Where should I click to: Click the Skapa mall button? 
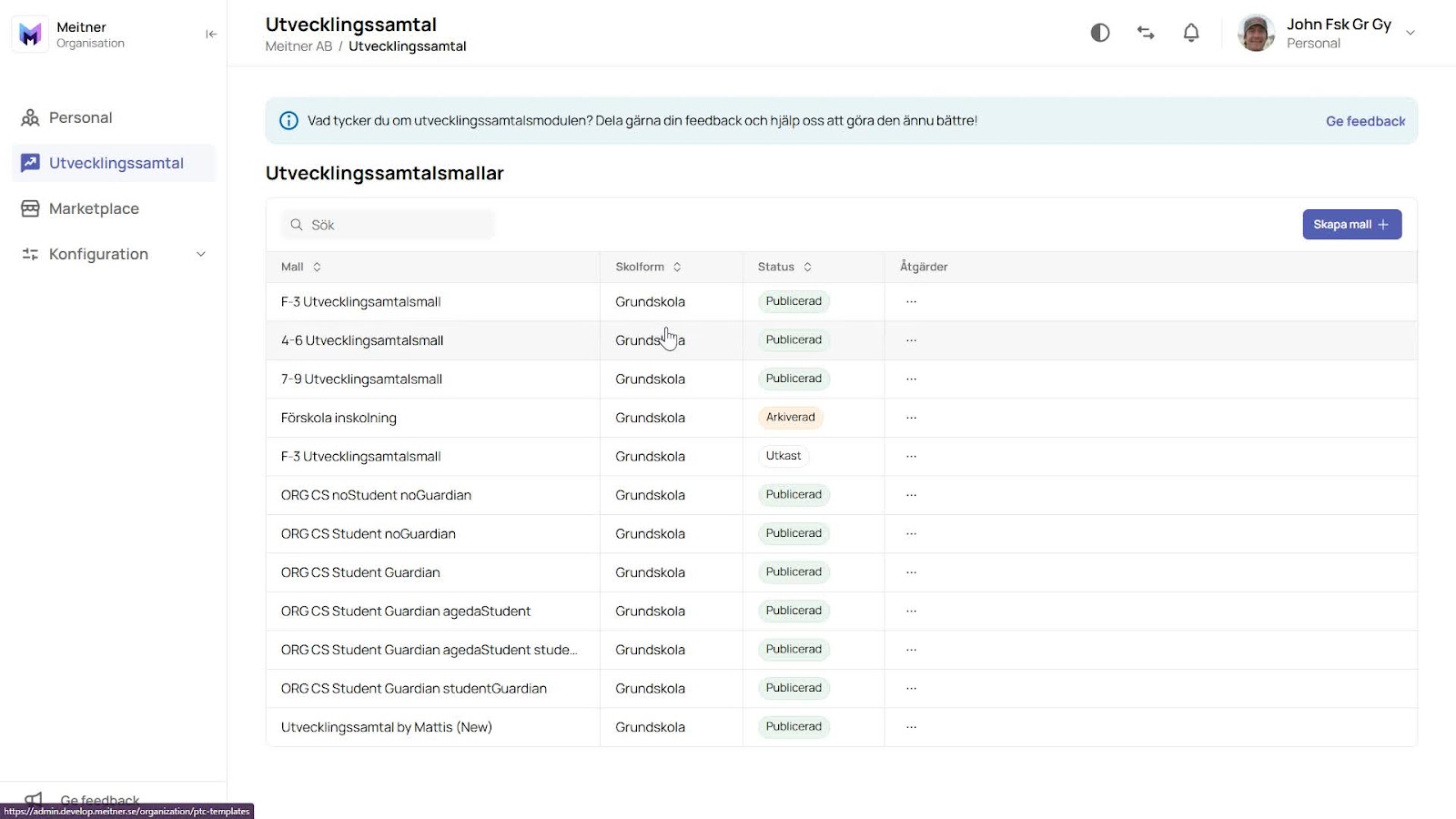[1351, 225]
